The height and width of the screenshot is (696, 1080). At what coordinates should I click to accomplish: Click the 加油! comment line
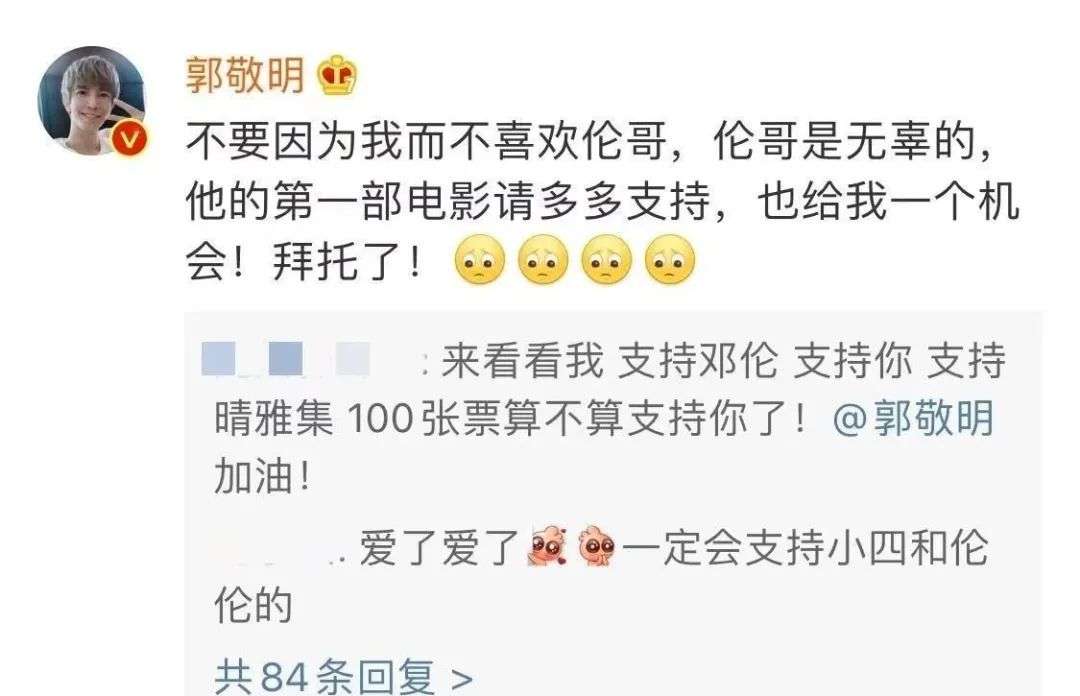point(263,475)
